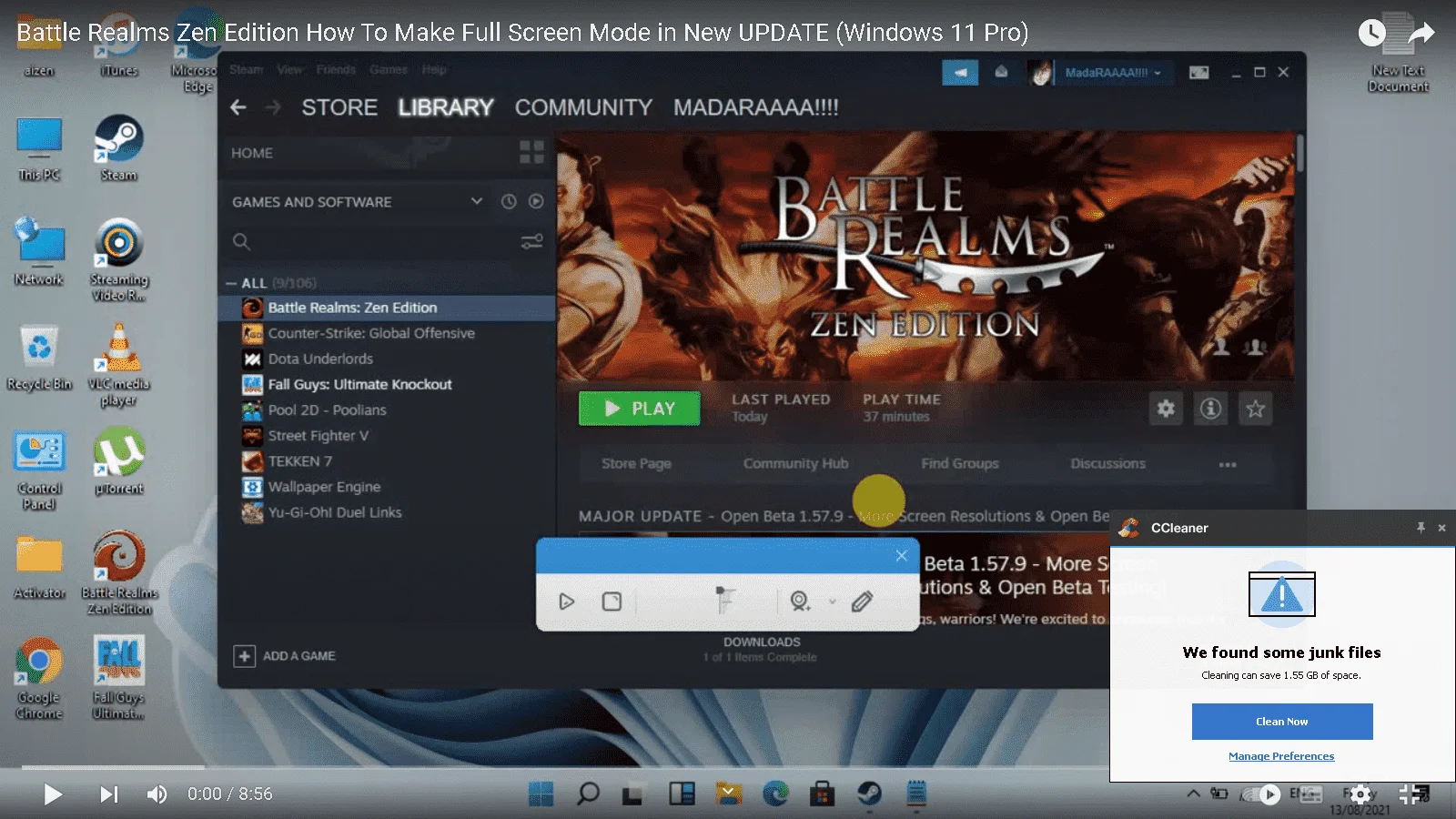Enter Steam Big Picture mode
The image size is (1456, 819).
pos(1199,72)
